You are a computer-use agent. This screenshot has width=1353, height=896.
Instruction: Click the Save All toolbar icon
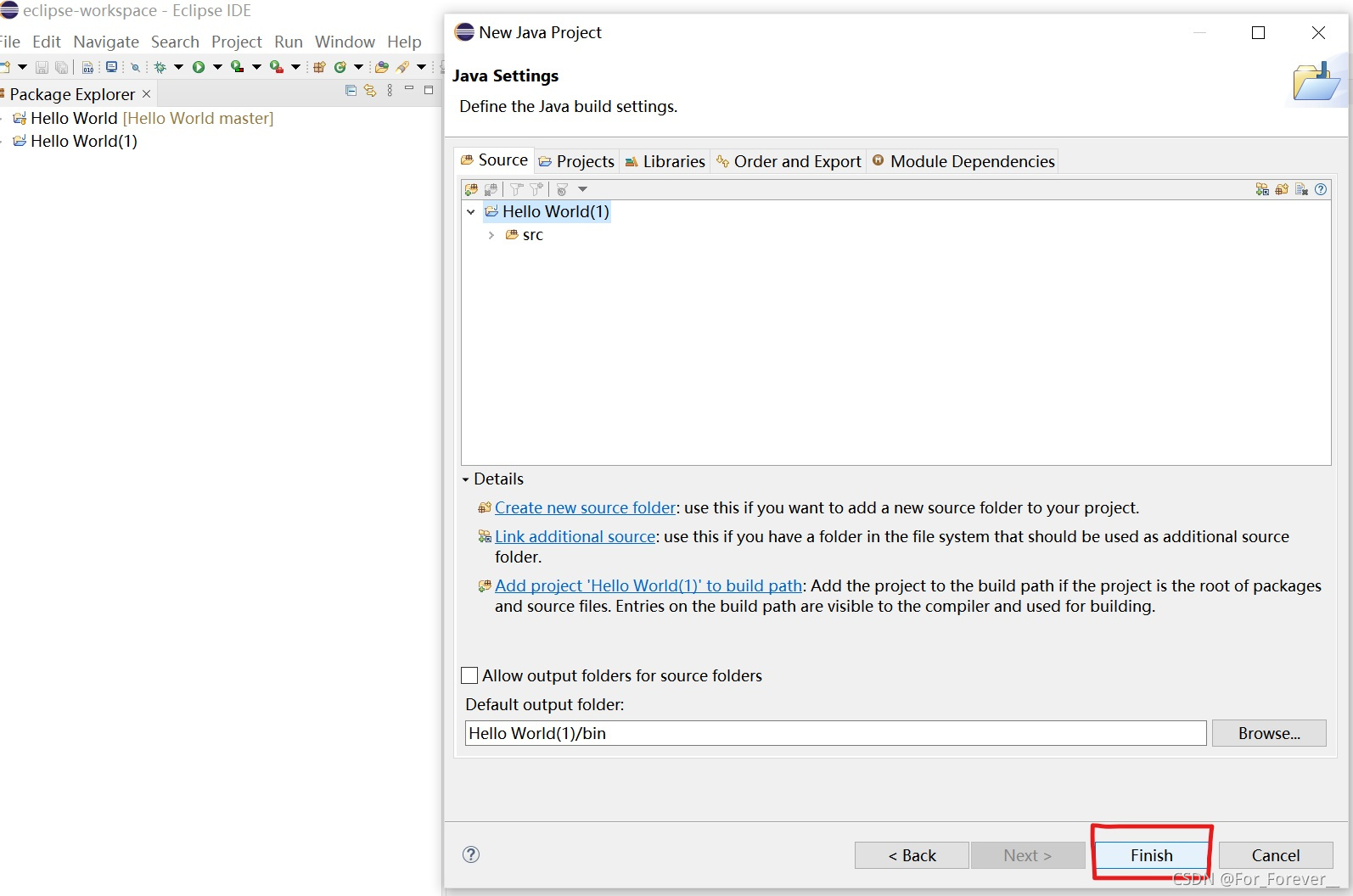[61, 67]
